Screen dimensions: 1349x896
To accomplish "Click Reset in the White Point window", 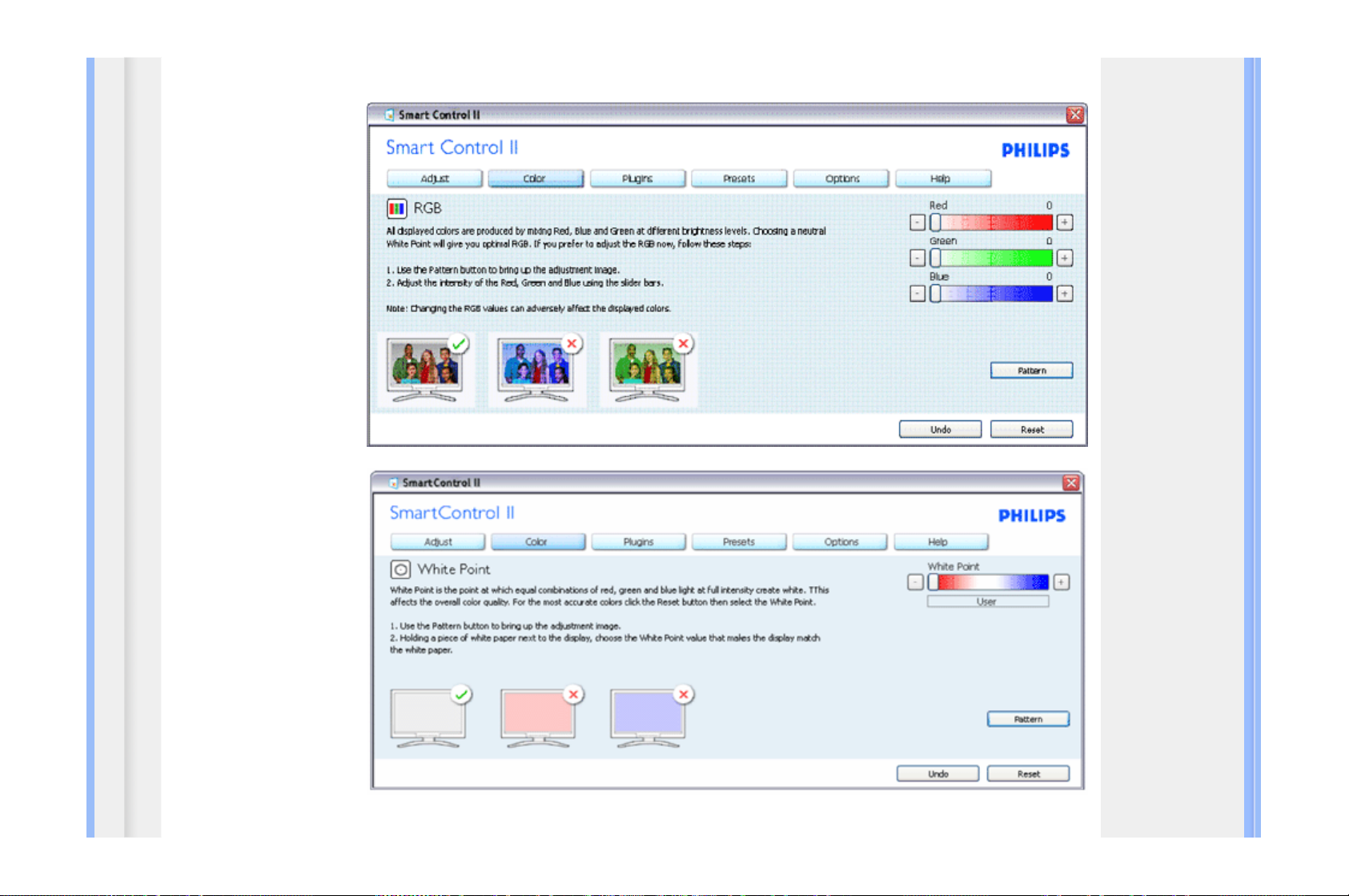I will tap(1028, 773).
